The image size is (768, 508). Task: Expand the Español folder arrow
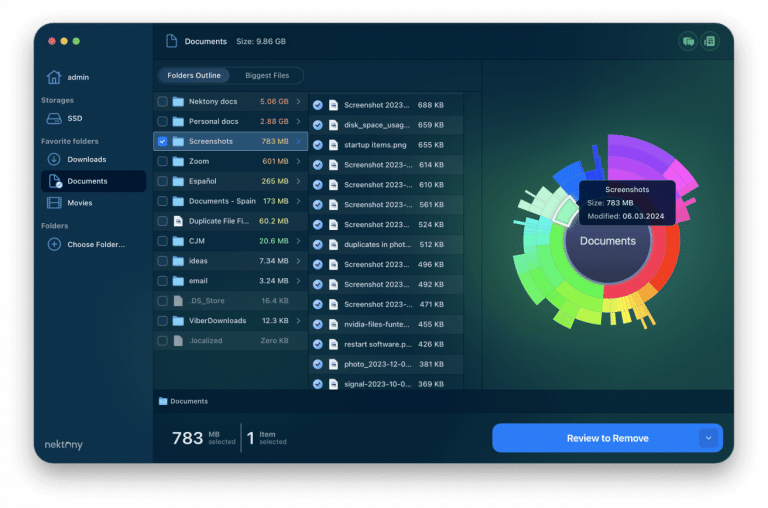(298, 181)
